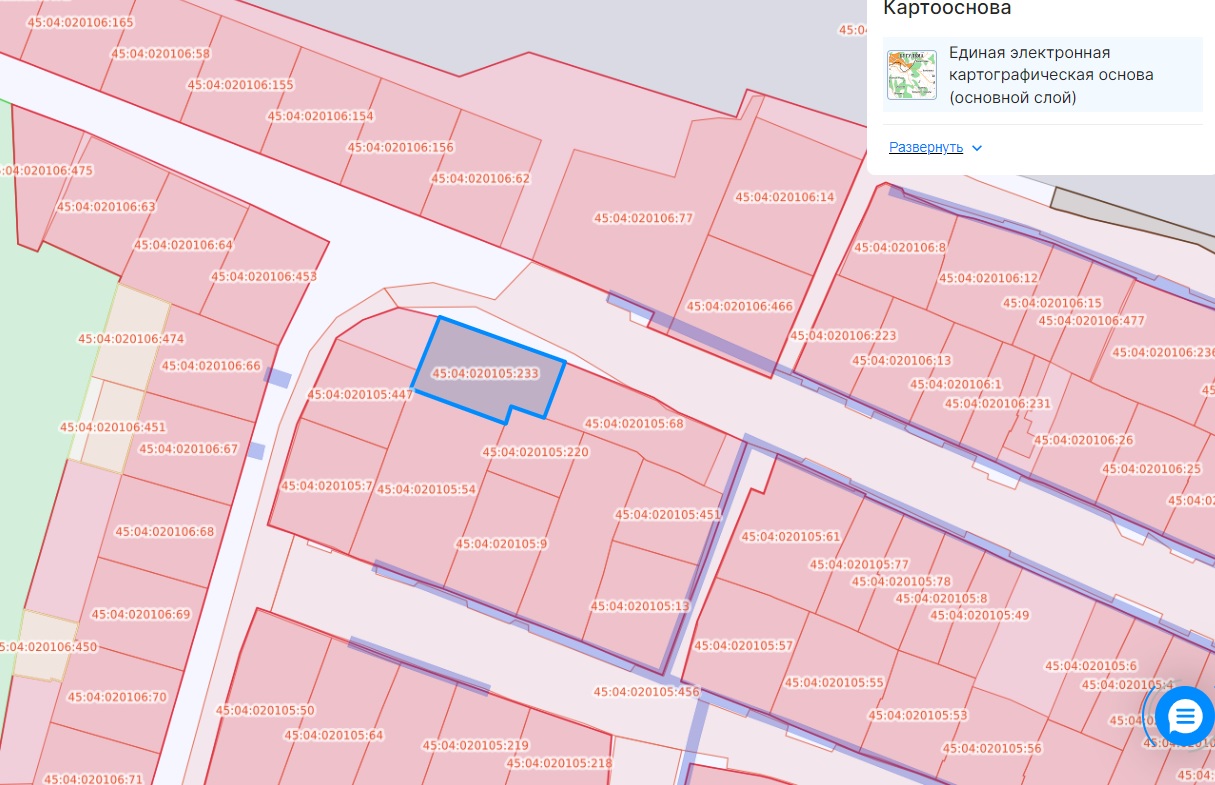Image resolution: width=1215 pixels, height=785 pixels.
Task: Click parcel label 45:04:020106:70
Action: (117, 697)
